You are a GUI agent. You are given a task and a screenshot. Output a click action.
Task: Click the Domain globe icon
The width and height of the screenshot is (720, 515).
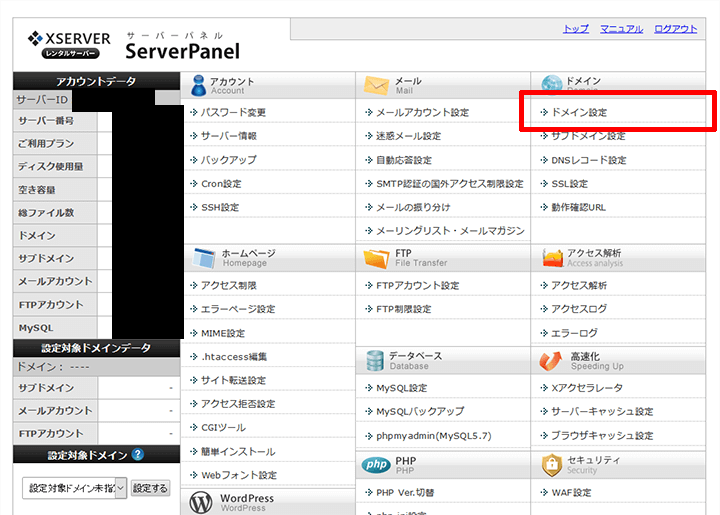point(551,83)
